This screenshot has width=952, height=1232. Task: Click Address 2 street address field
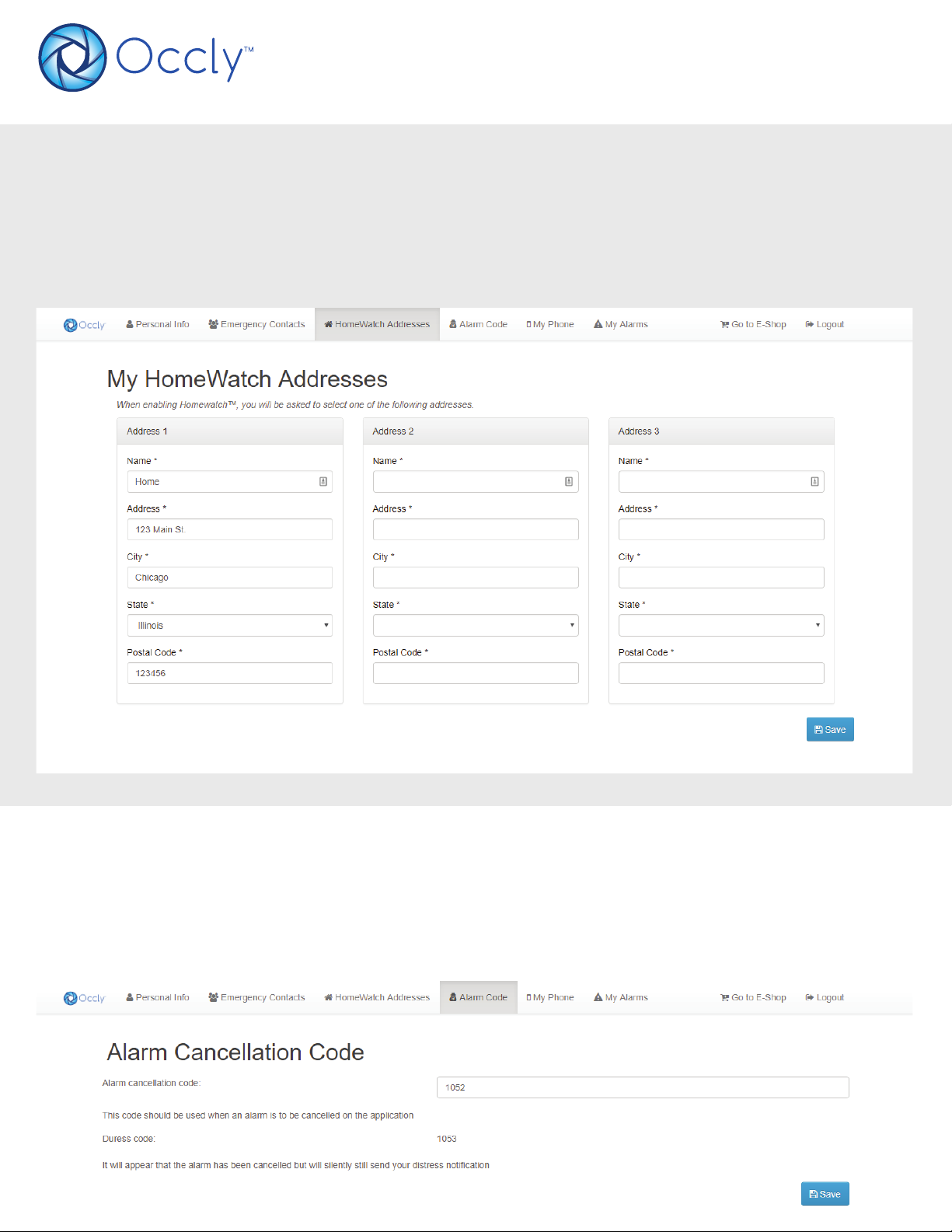pyautogui.click(x=476, y=529)
